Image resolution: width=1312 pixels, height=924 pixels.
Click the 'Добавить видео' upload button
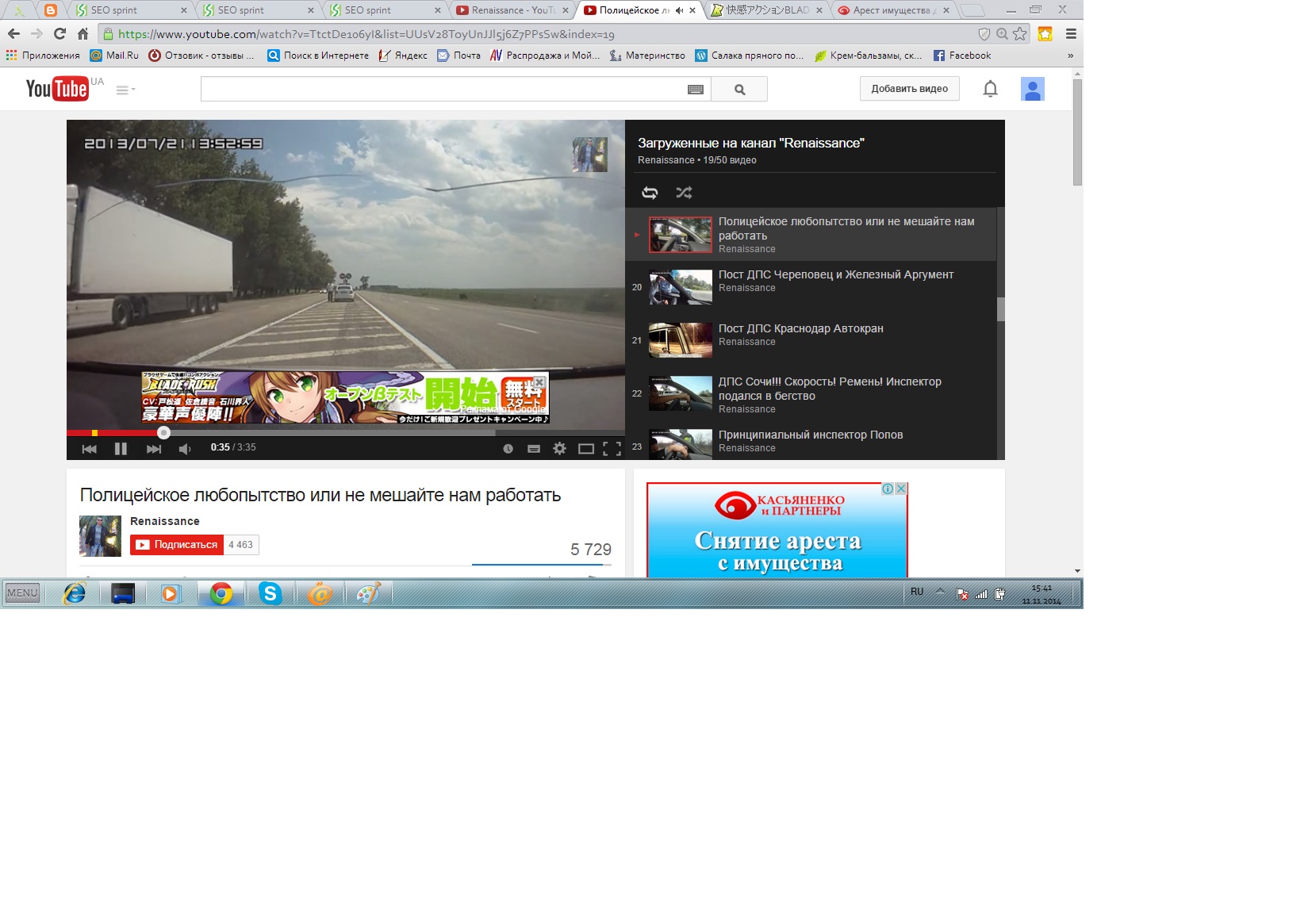tap(909, 89)
